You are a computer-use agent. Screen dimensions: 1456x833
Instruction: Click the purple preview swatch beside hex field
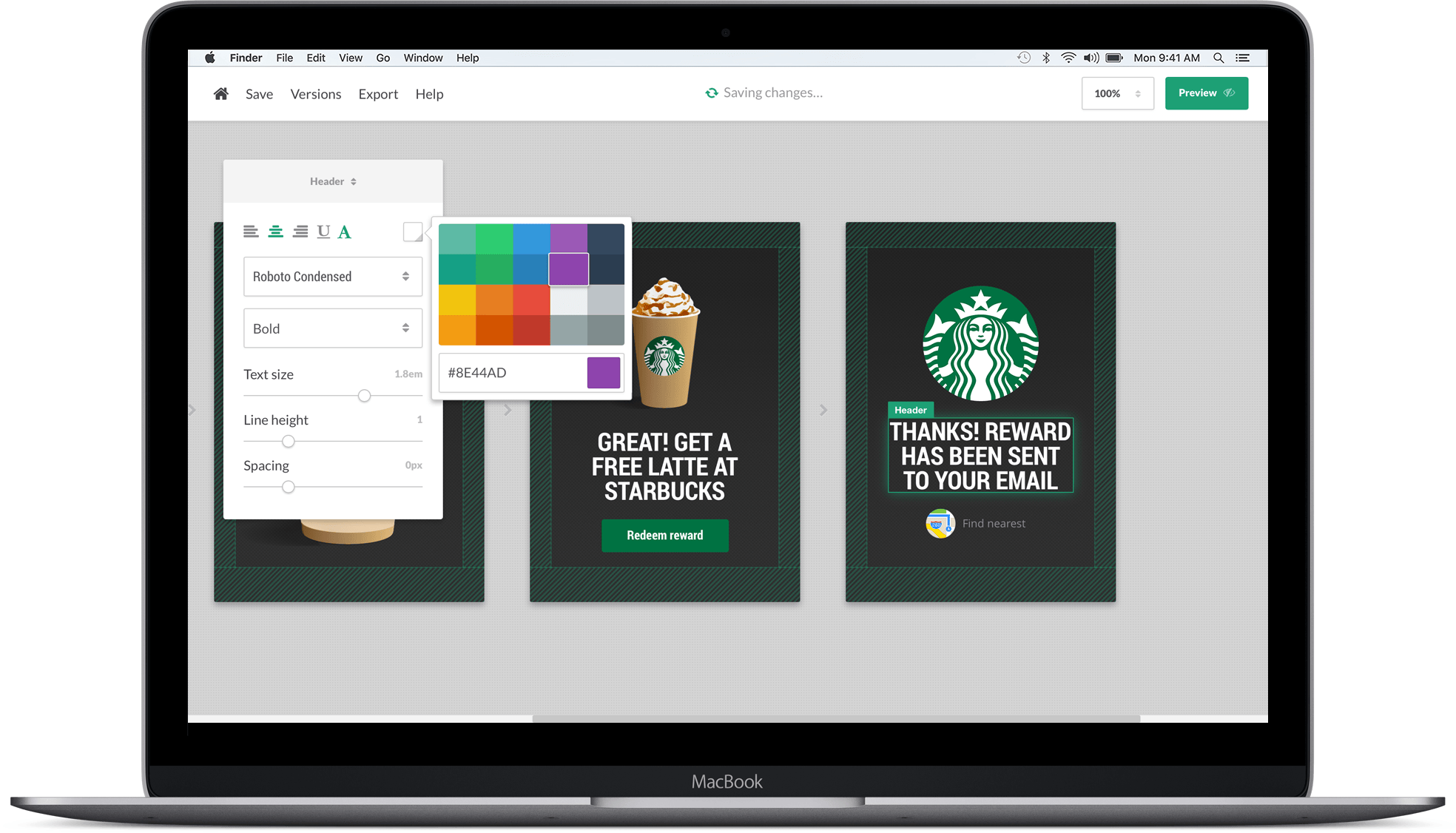[604, 373]
